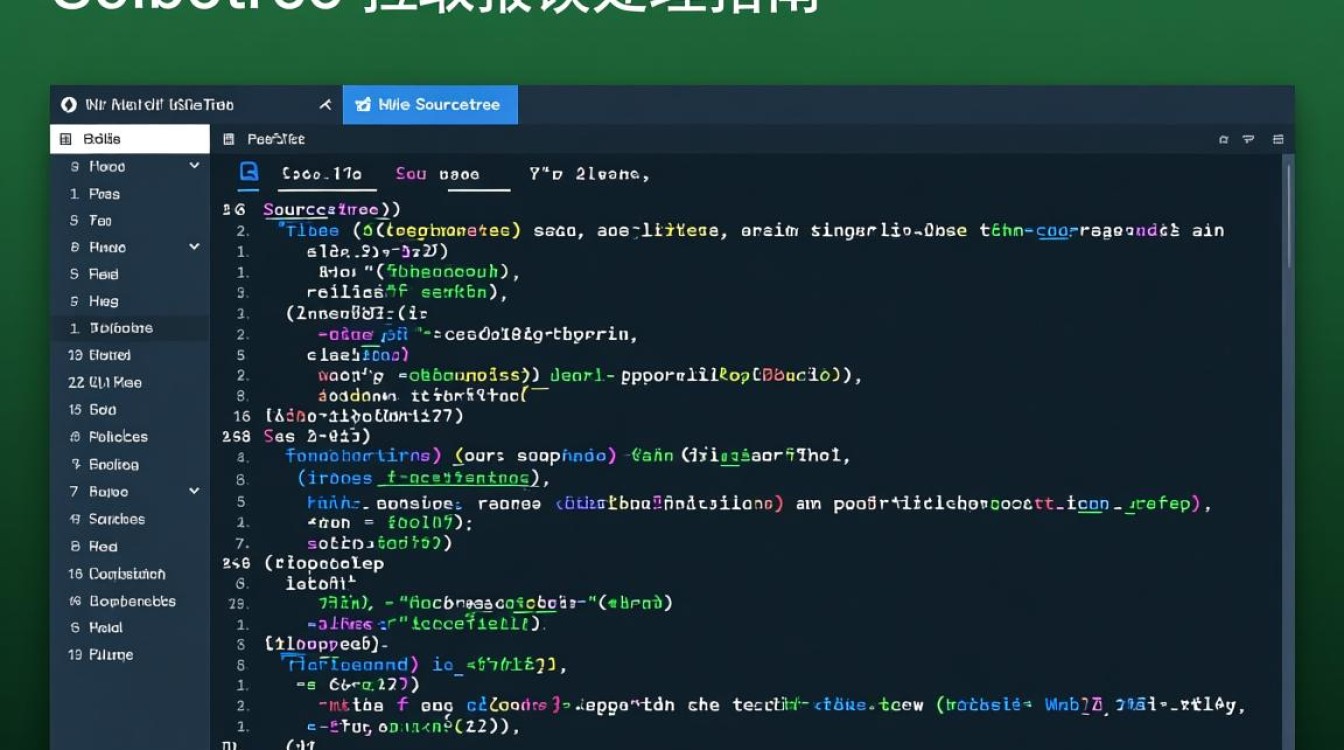This screenshot has height=750, width=1344.
Task: Select the 'Poas' sidebar row
Action: click(130, 194)
